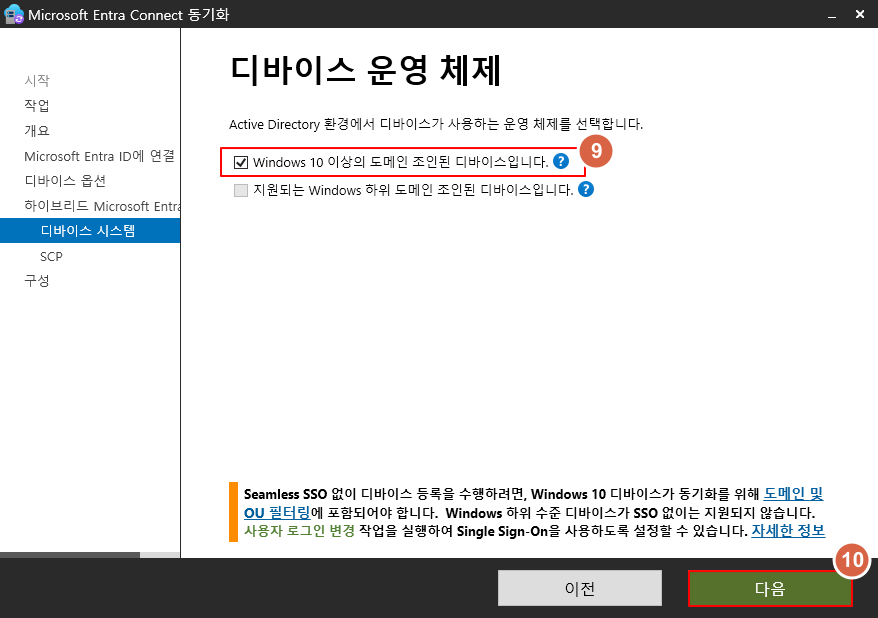Open help icon for Windows 하위 option
This screenshot has height=618, width=878.
586,189
